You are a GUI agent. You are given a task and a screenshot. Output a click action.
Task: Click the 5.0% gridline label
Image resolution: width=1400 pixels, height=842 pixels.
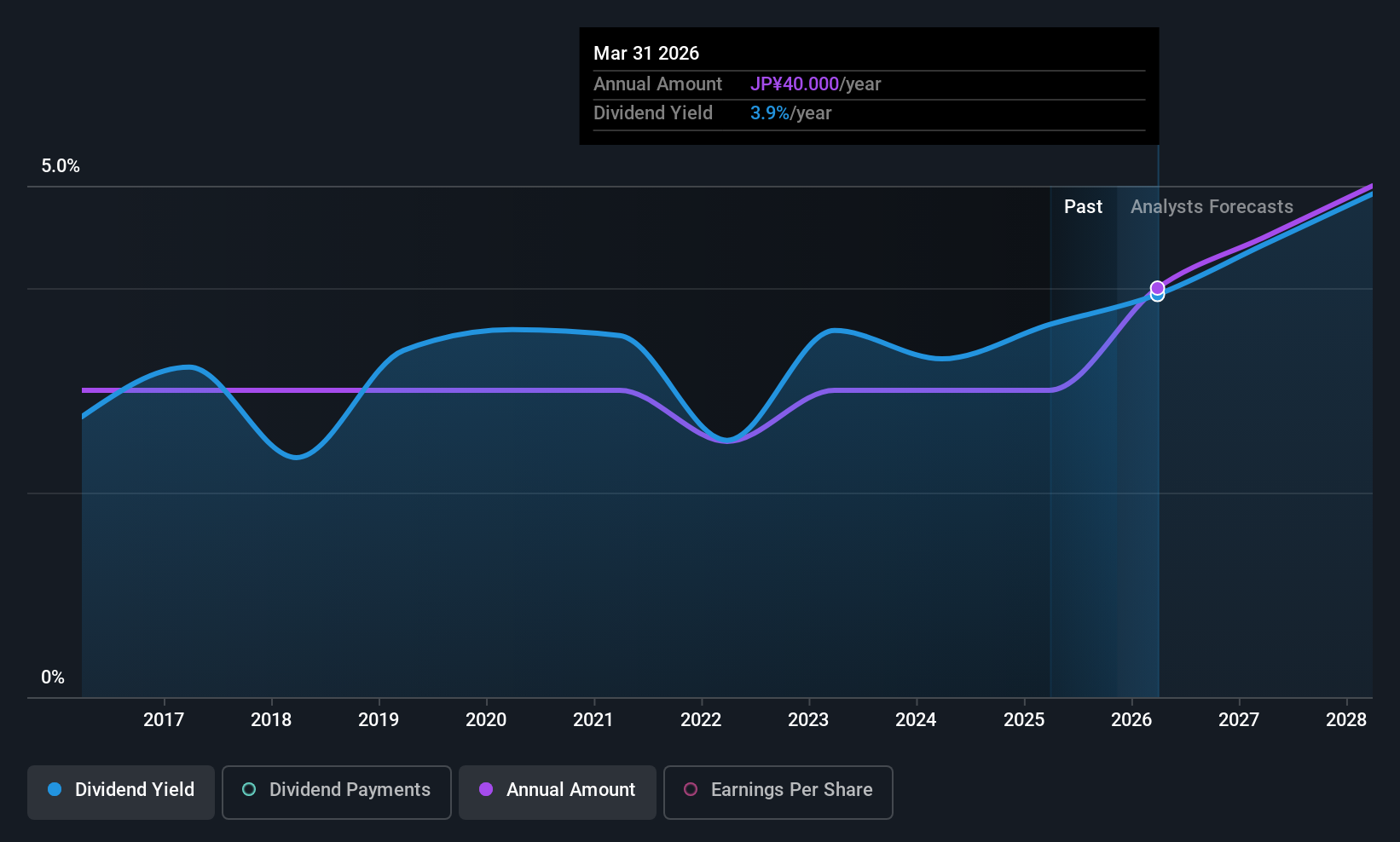60,165
